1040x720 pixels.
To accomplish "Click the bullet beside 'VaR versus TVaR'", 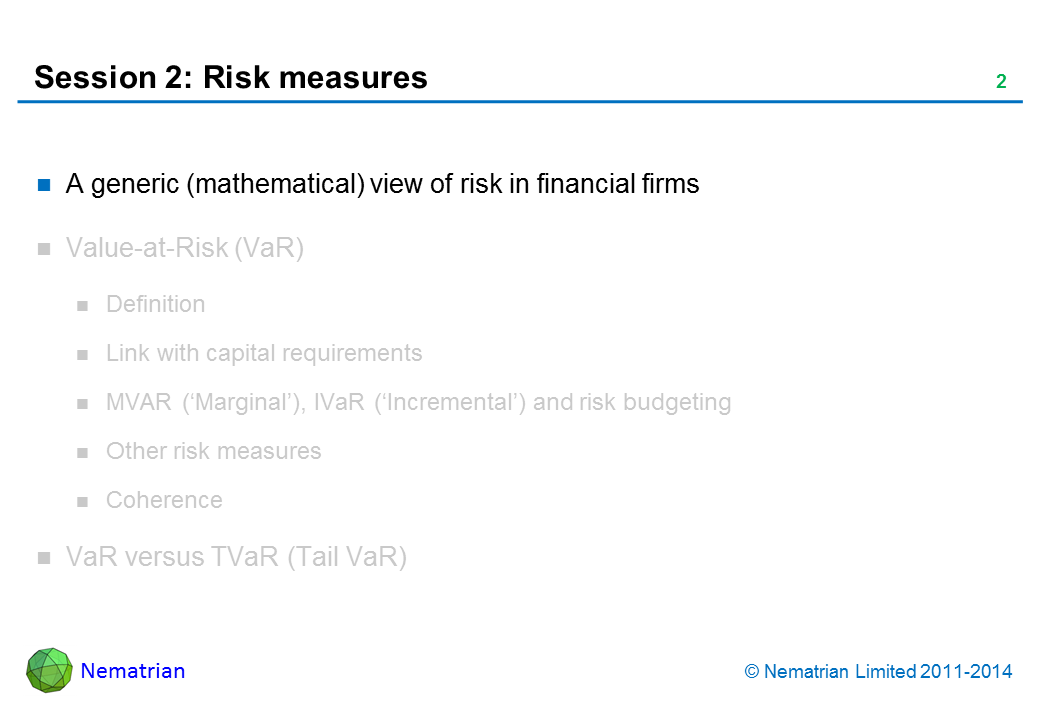I will [44, 559].
